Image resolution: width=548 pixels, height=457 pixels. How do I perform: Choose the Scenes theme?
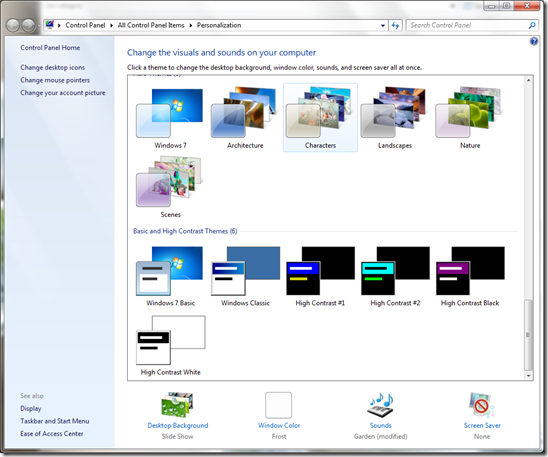point(170,187)
